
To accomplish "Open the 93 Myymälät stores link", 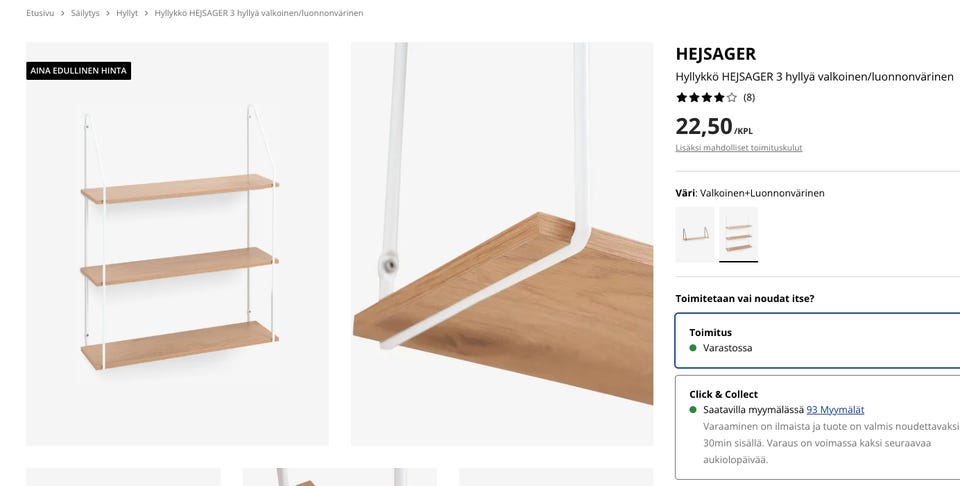I will [835, 409].
